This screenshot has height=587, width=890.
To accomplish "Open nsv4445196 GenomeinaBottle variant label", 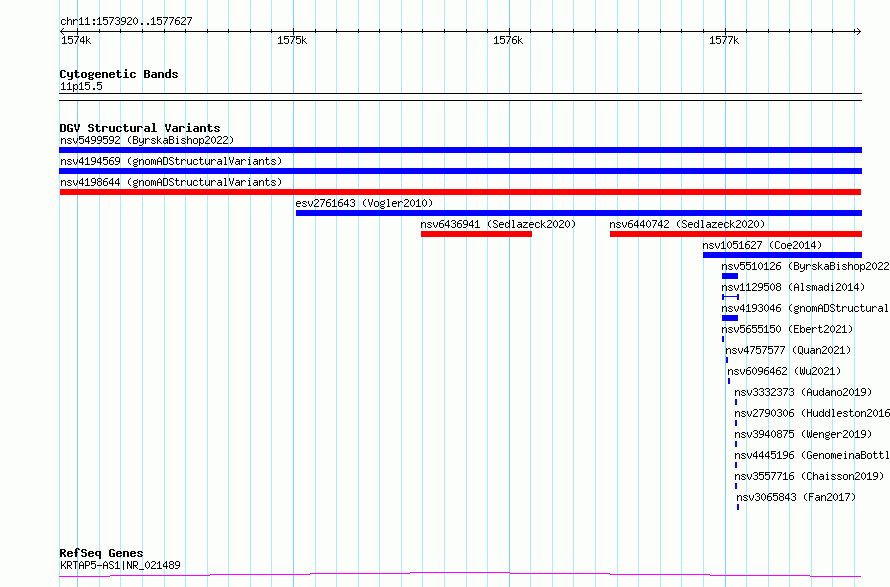I will click(x=812, y=455).
